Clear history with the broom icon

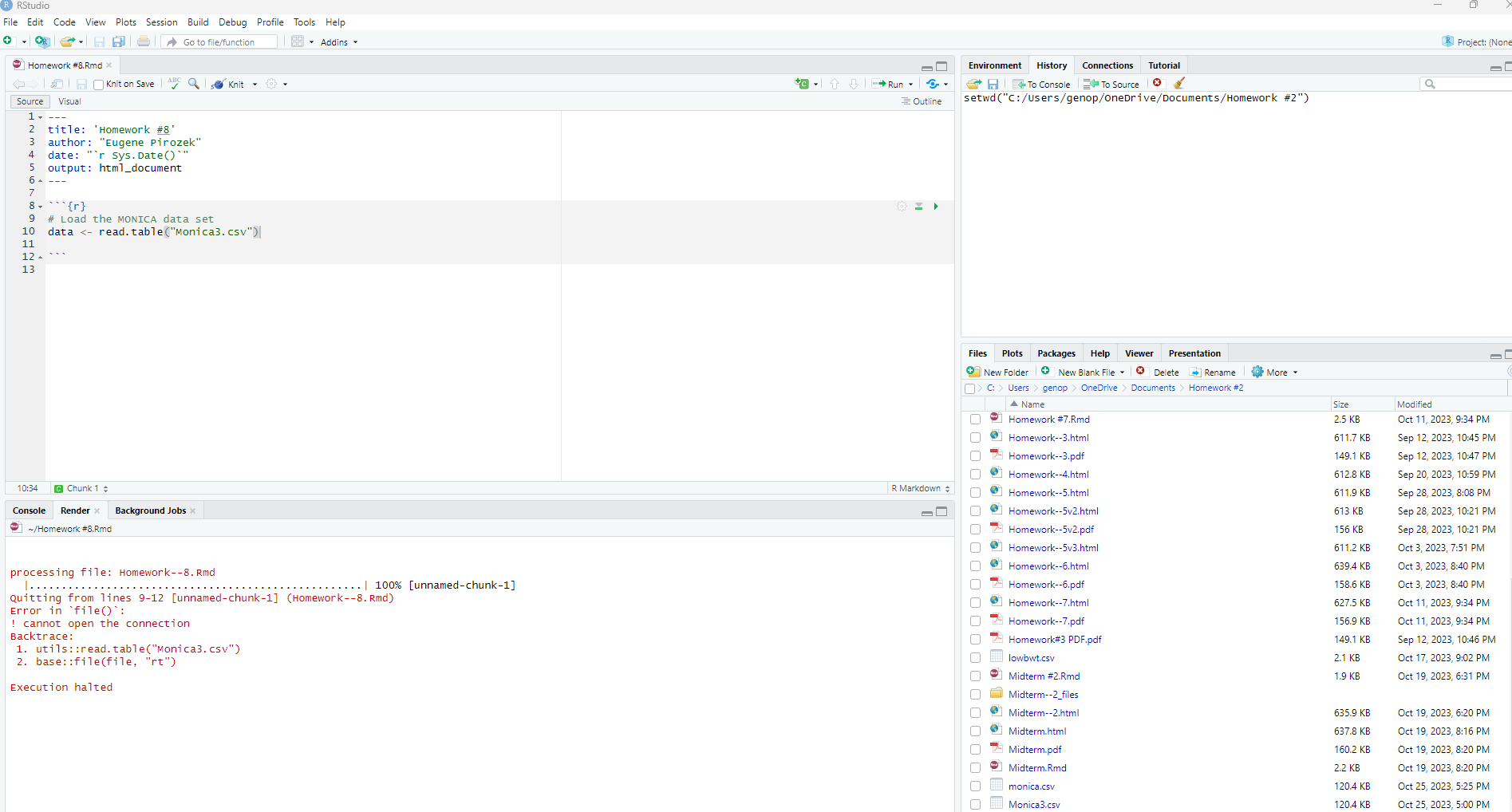(1179, 84)
